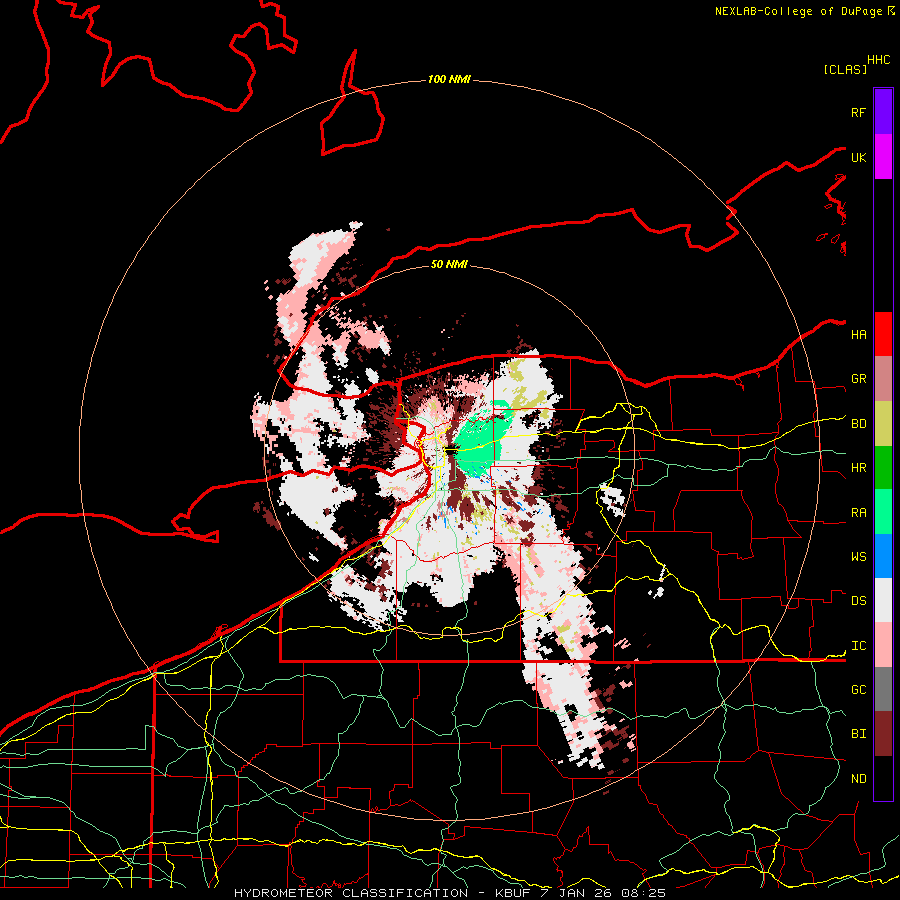This screenshot has width=900, height=900.
Task: Click the HA legend label
Action: 858,334
